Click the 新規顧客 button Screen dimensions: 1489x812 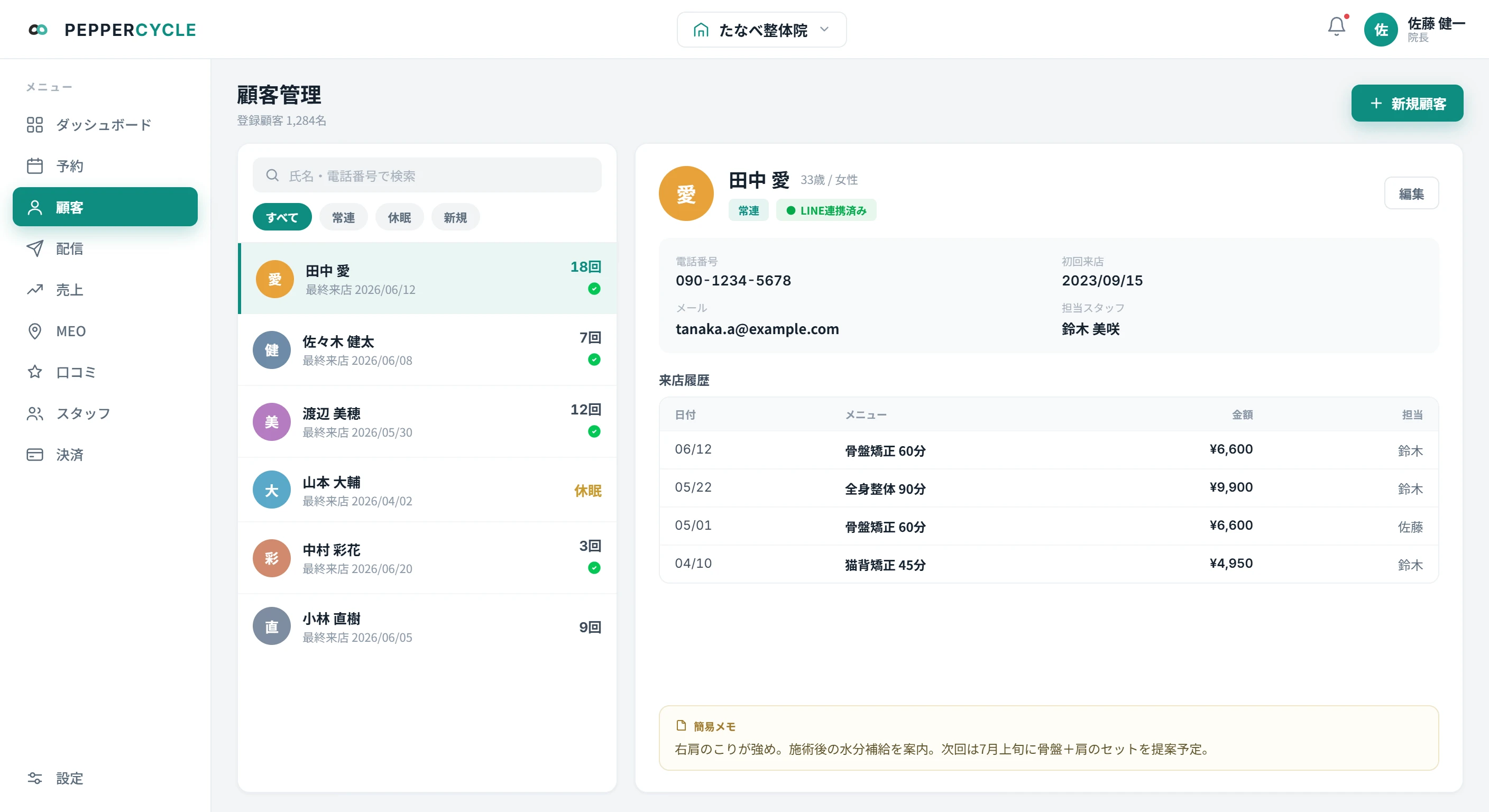[1407, 104]
